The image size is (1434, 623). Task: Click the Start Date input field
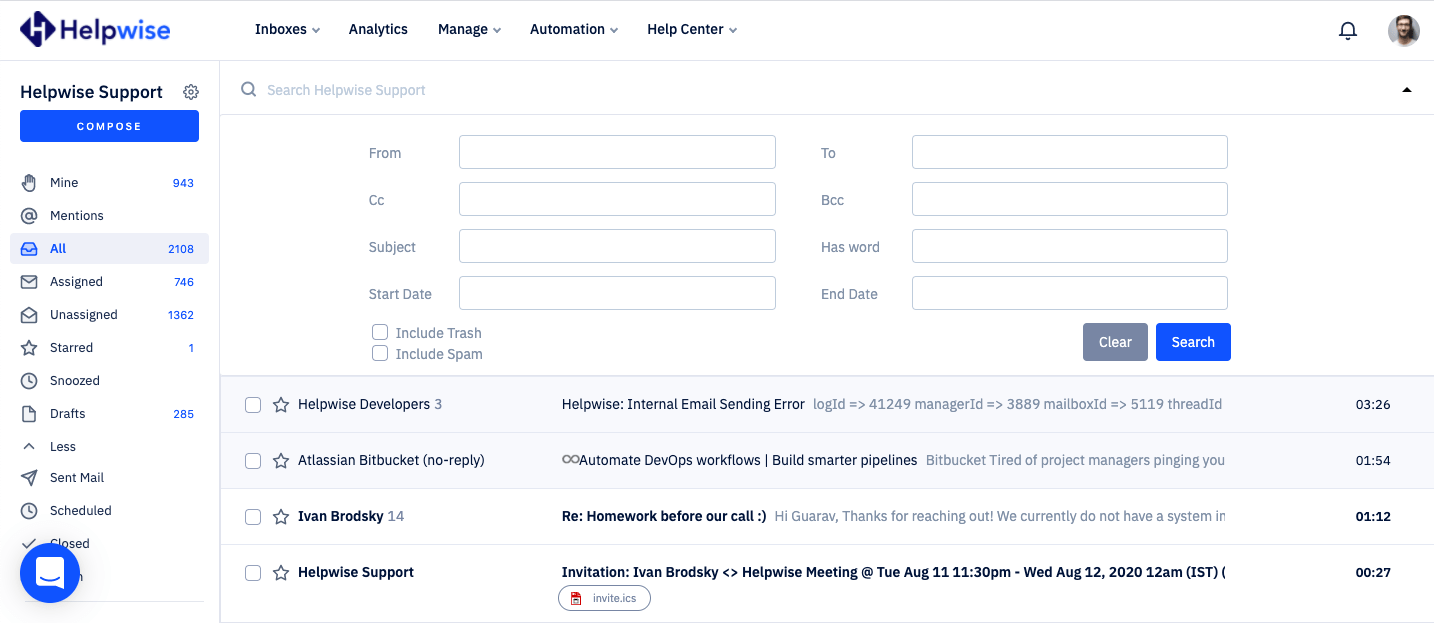[617, 293]
